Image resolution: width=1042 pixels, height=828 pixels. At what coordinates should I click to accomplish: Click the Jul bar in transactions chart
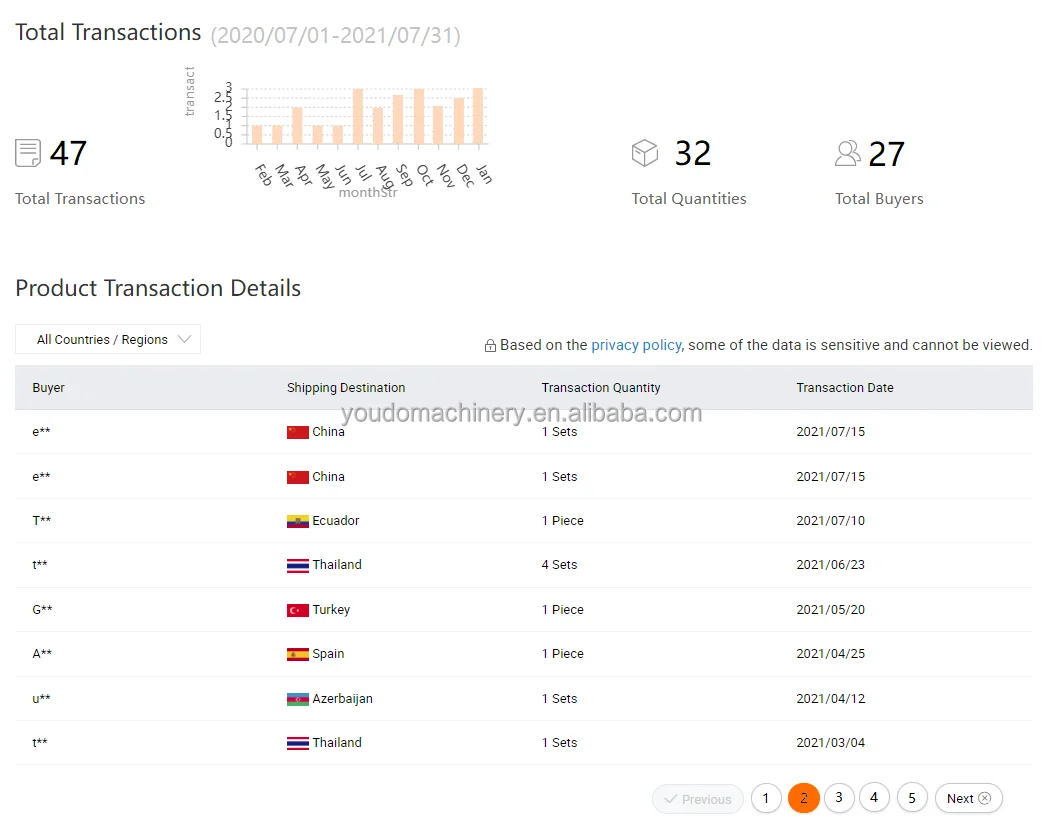coord(358,116)
